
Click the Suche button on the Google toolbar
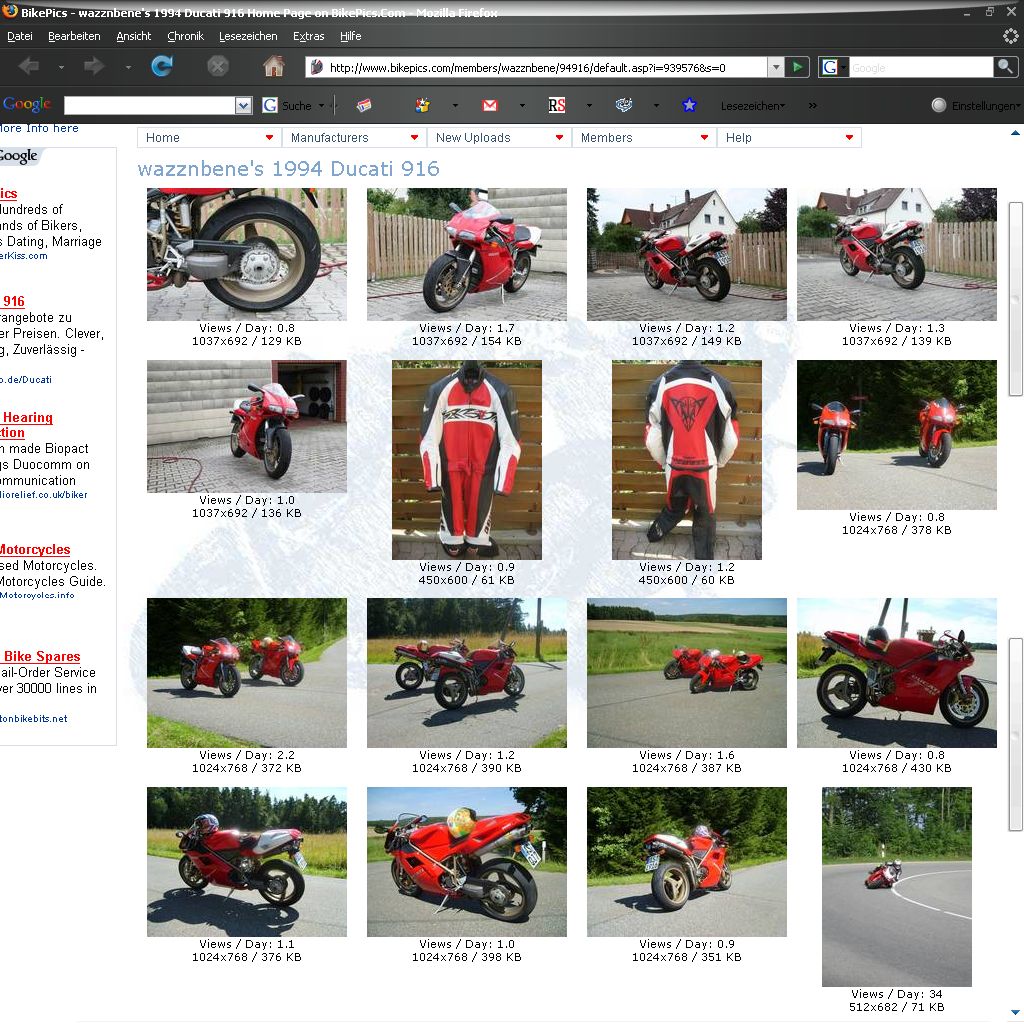pos(288,105)
